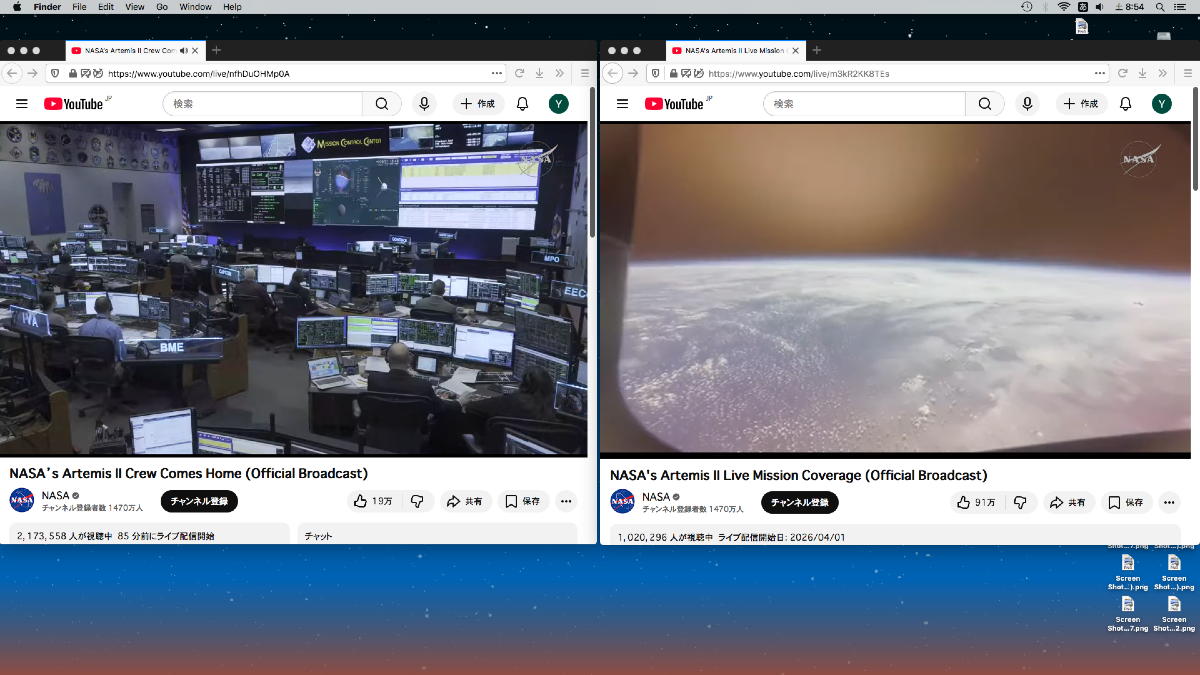Click NASA channel avatar in left window
Image resolution: width=1200 pixels, height=675 pixels.
tap(22, 500)
